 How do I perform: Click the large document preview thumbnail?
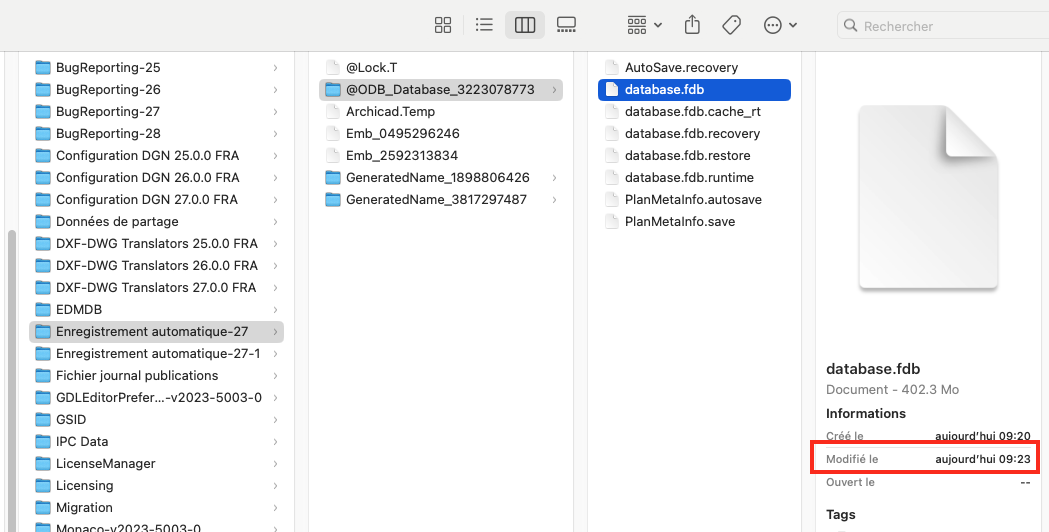point(929,197)
